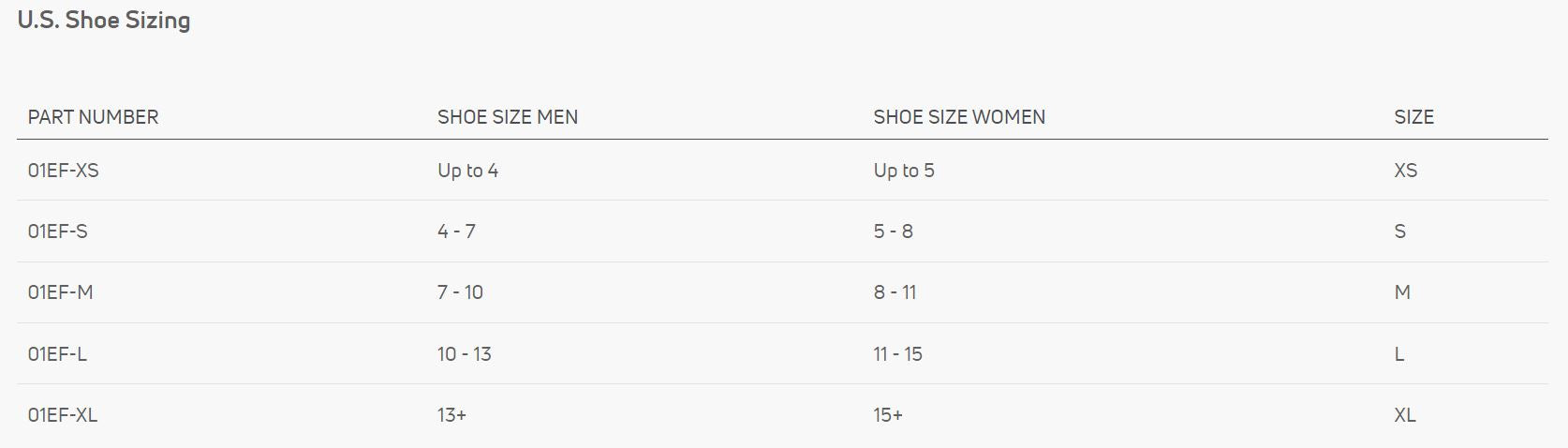This screenshot has height=448, width=1568.
Task: Click the men's 7 - 10 size cell
Action: (x=460, y=292)
